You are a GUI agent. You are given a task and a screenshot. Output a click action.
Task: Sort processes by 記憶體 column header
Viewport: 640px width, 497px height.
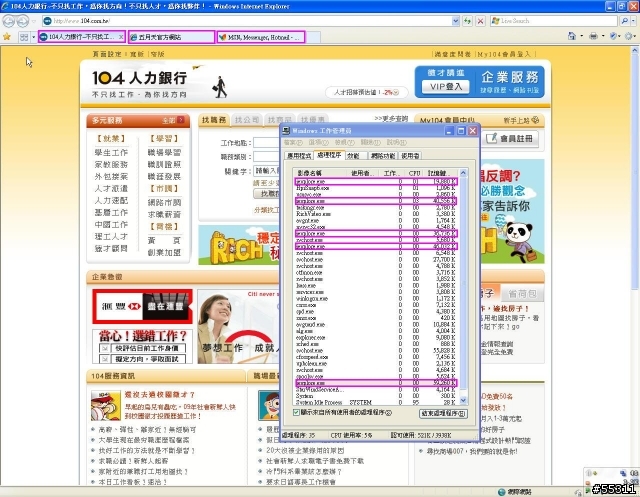pyautogui.click(x=440, y=173)
